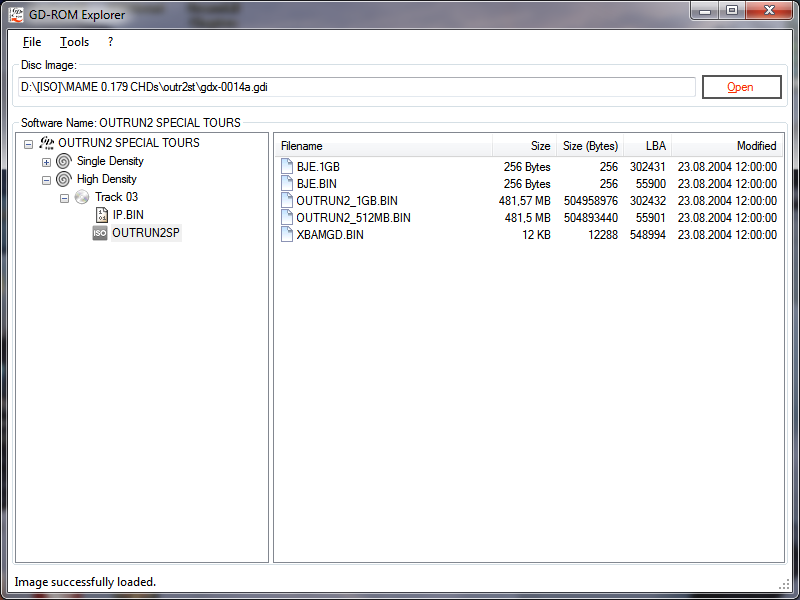This screenshot has width=800, height=600.
Task: Collapse the High Density node
Action: [46, 180]
